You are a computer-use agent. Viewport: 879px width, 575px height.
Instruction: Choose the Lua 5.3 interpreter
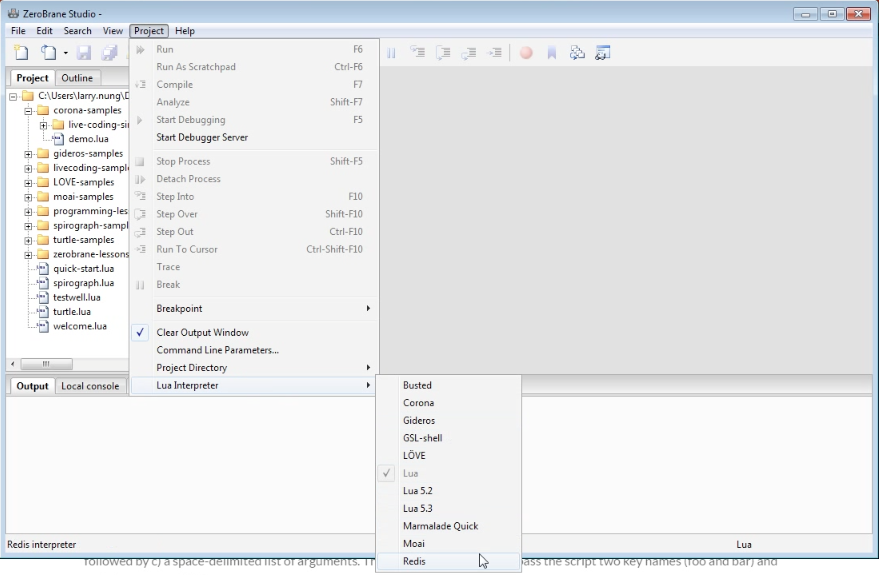click(x=448, y=508)
